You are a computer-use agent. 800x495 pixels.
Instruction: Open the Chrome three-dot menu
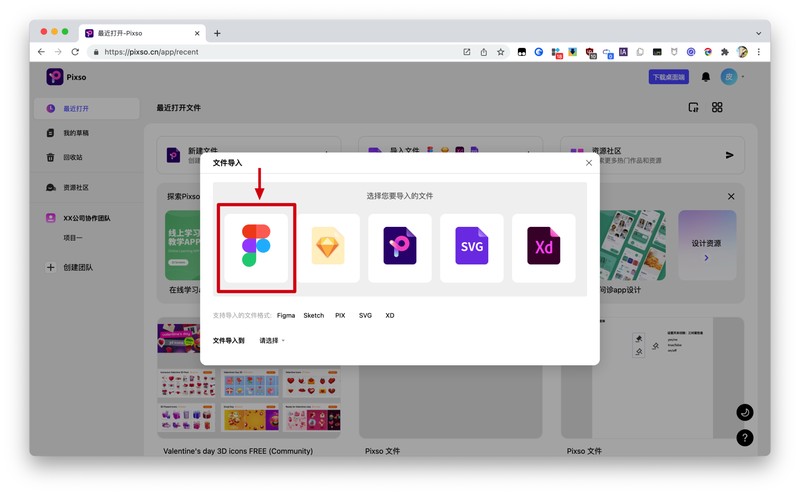point(759,52)
